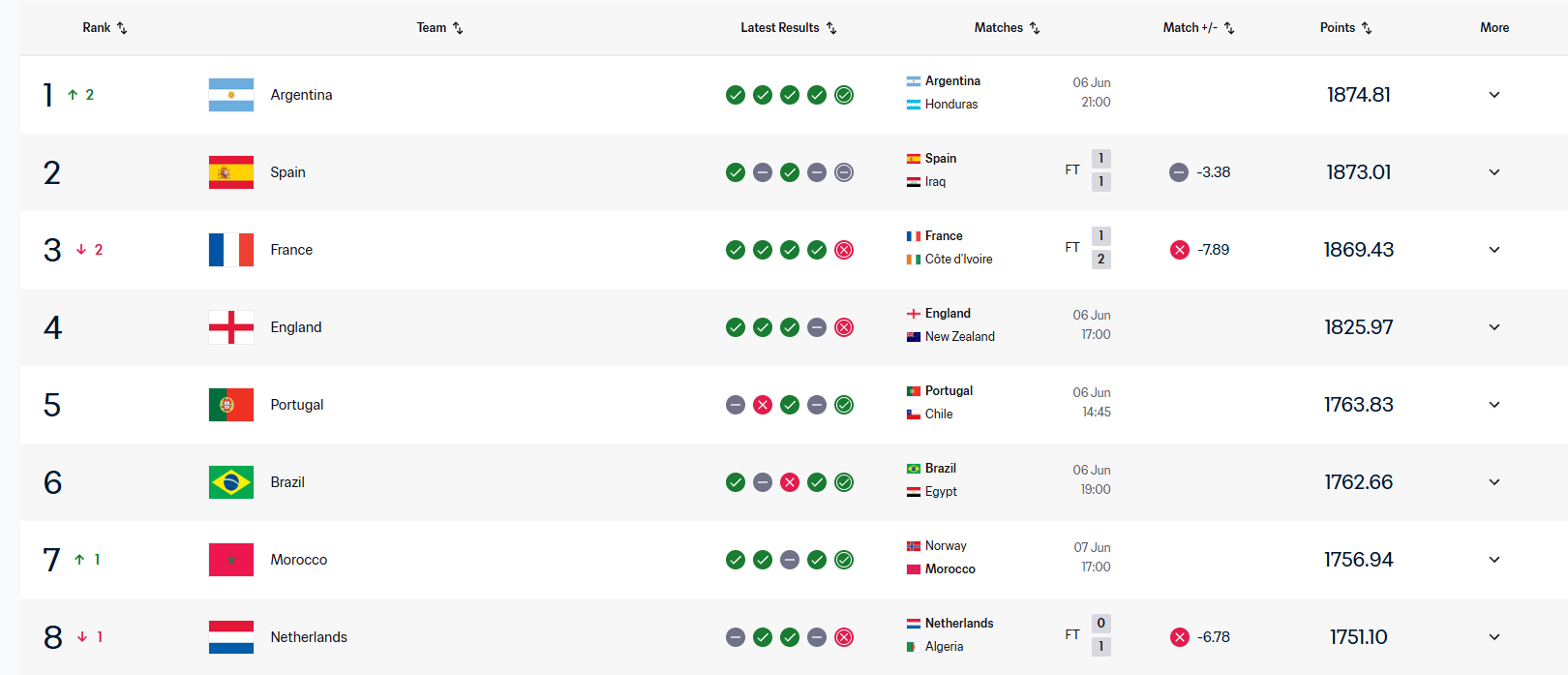Open the England team name link
1568x675 pixels.
point(296,327)
